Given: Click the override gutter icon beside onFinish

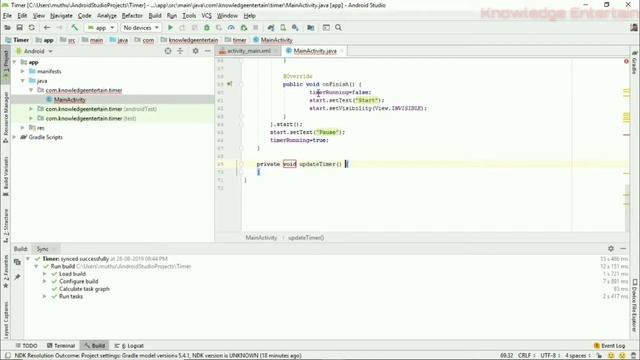Looking at the screenshot, I should coord(229,84).
